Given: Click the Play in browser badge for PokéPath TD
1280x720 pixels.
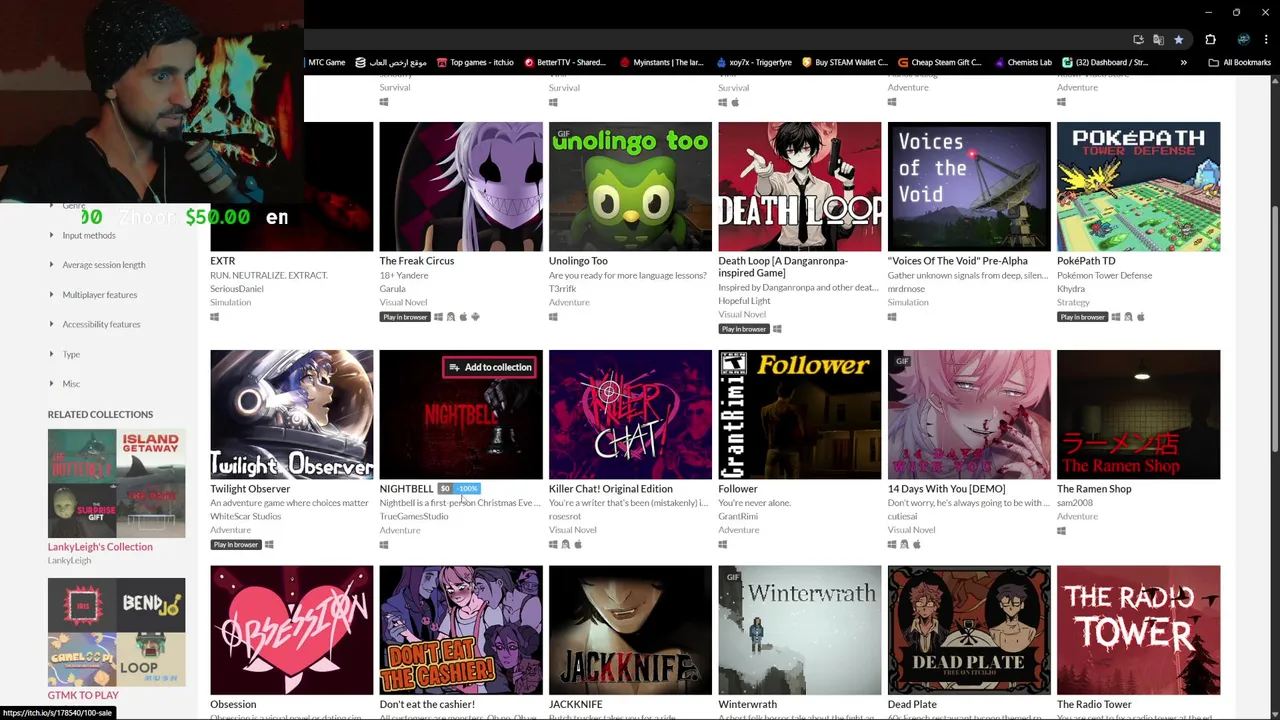Looking at the screenshot, I should click(x=1082, y=317).
